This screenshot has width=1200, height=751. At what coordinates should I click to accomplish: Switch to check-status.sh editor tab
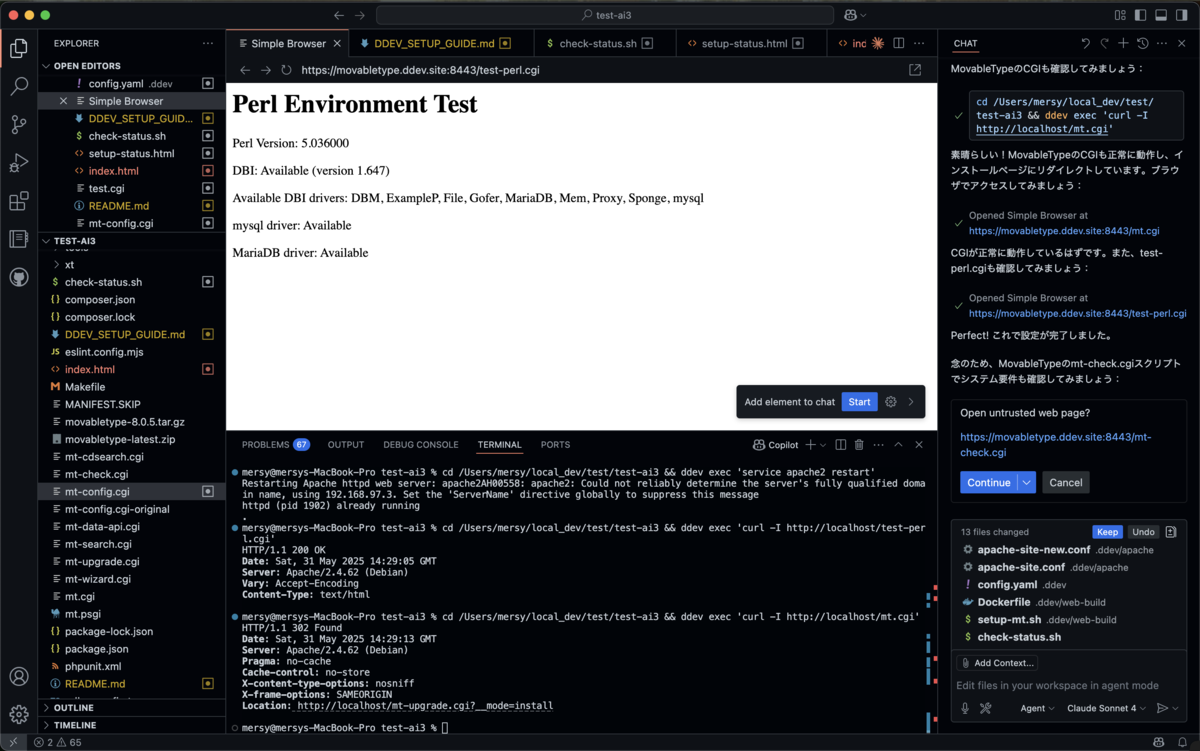pyautogui.click(x=599, y=43)
